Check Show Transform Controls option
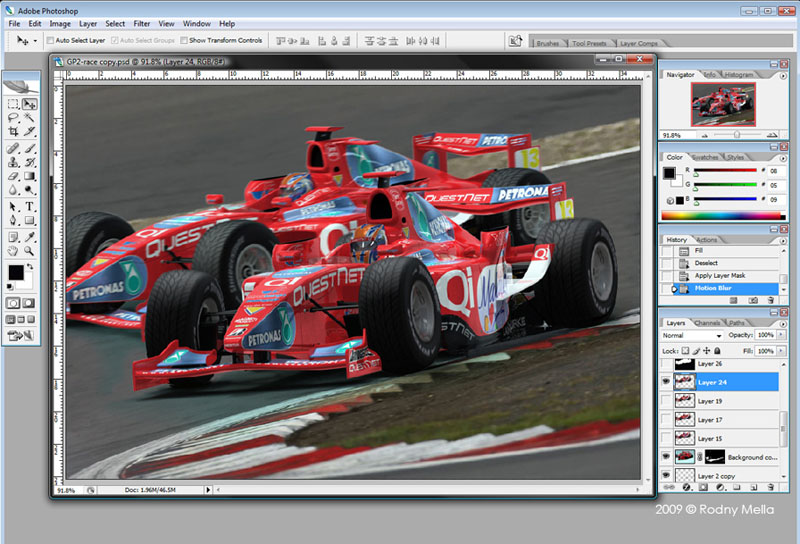This screenshot has width=800, height=544. click(182, 41)
